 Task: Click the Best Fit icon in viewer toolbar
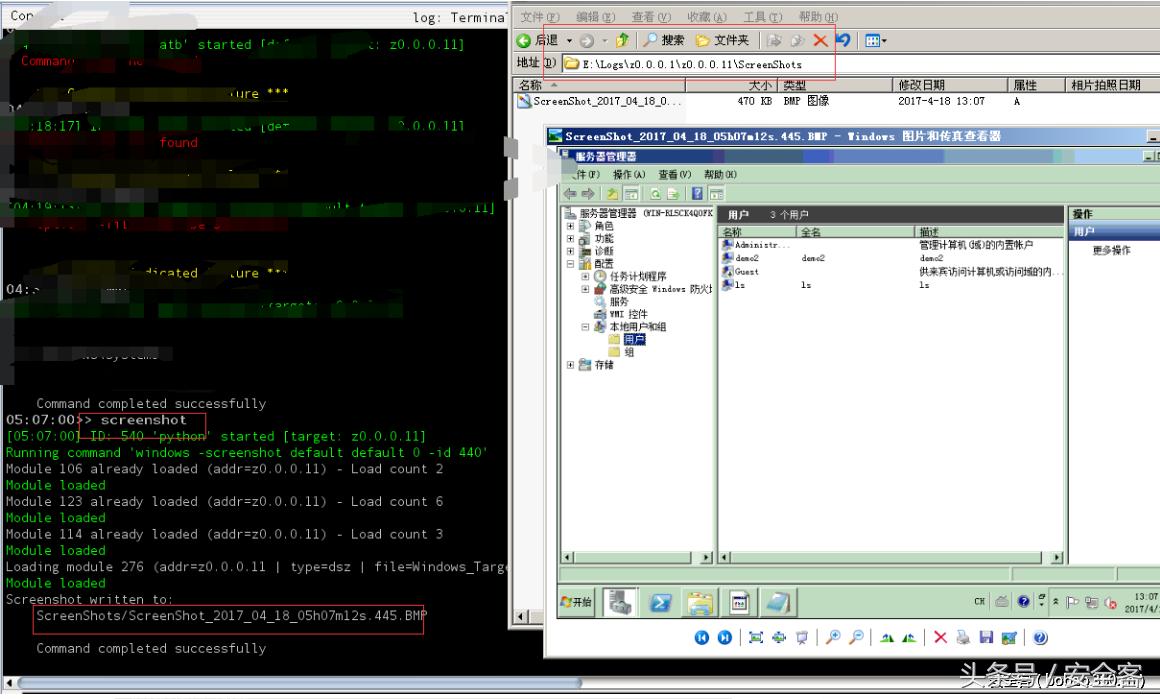(x=756, y=638)
